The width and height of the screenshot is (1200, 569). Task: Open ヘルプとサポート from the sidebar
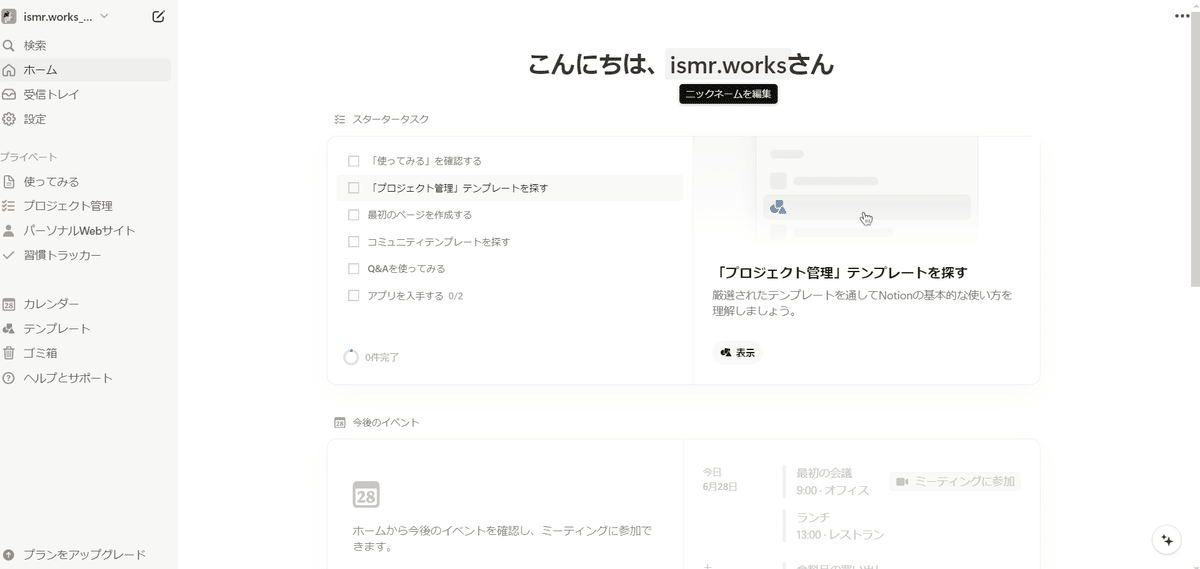pos(86,378)
